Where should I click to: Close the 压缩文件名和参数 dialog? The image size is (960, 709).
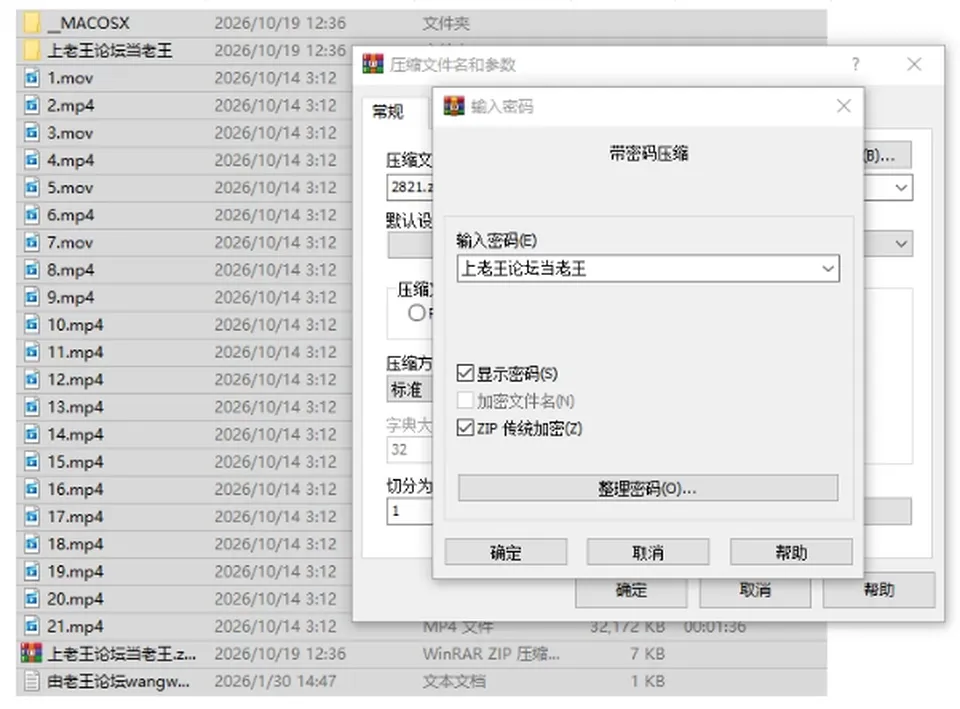coord(914,64)
